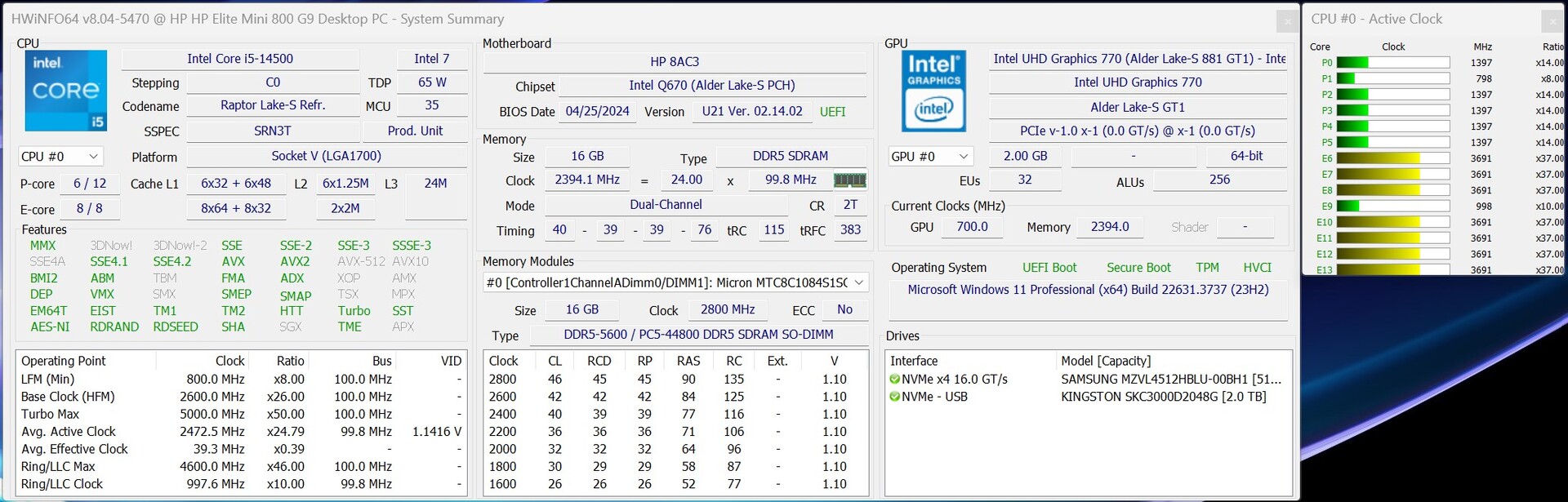Viewport: 1568px width, 502px height.
Task: Click the ECC 'No' field
Action: tap(844, 309)
